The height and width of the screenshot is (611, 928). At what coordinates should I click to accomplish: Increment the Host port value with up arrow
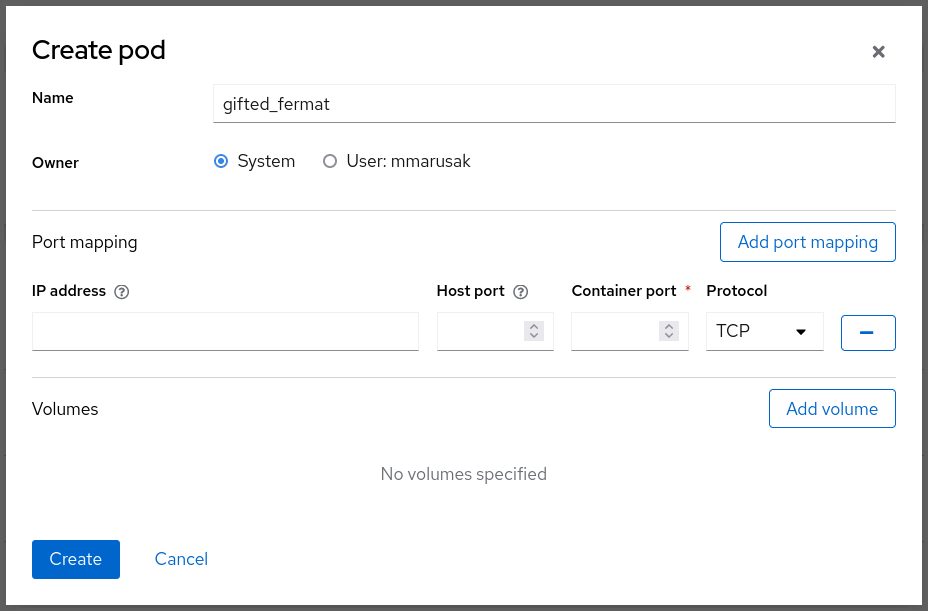click(x=534, y=326)
